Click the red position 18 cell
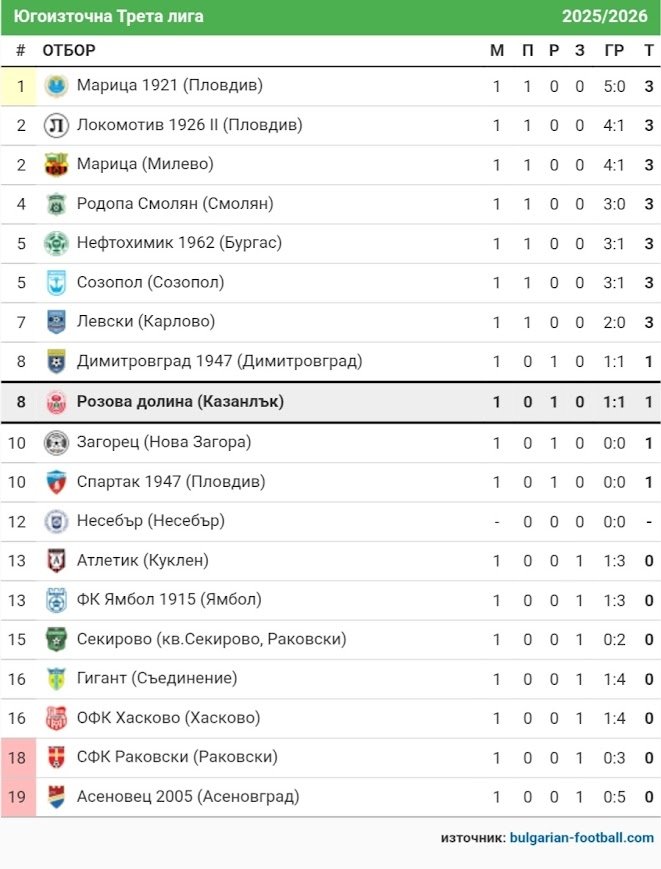 pos(18,757)
